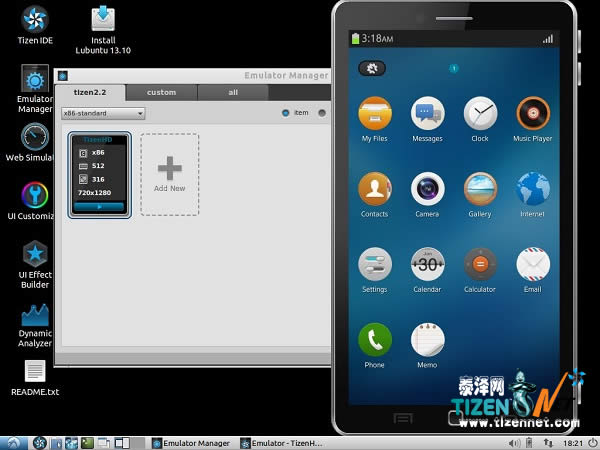The width and height of the screenshot is (600, 450).
Task: Click the Tizen pinwheel launcher in taskbar
Action: click(x=39, y=443)
